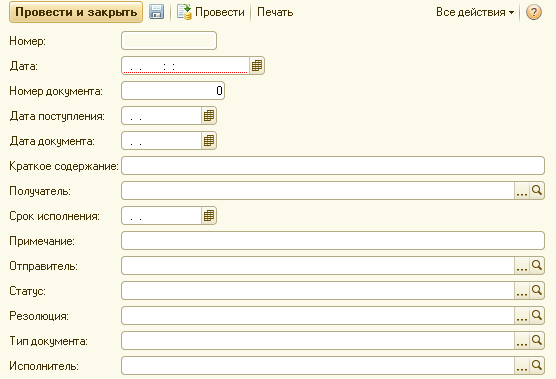This screenshot has width=556, height=379.
Task: Click the floppy disk save icon
Action: point(156,12)
